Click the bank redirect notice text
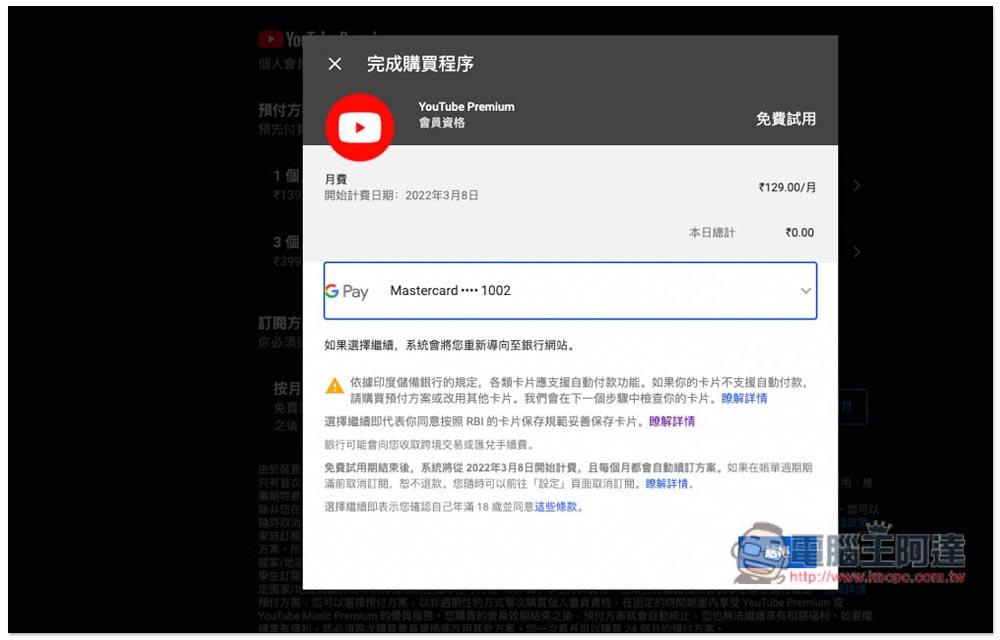Screen dimensions: 1000x640 [450, 345]
